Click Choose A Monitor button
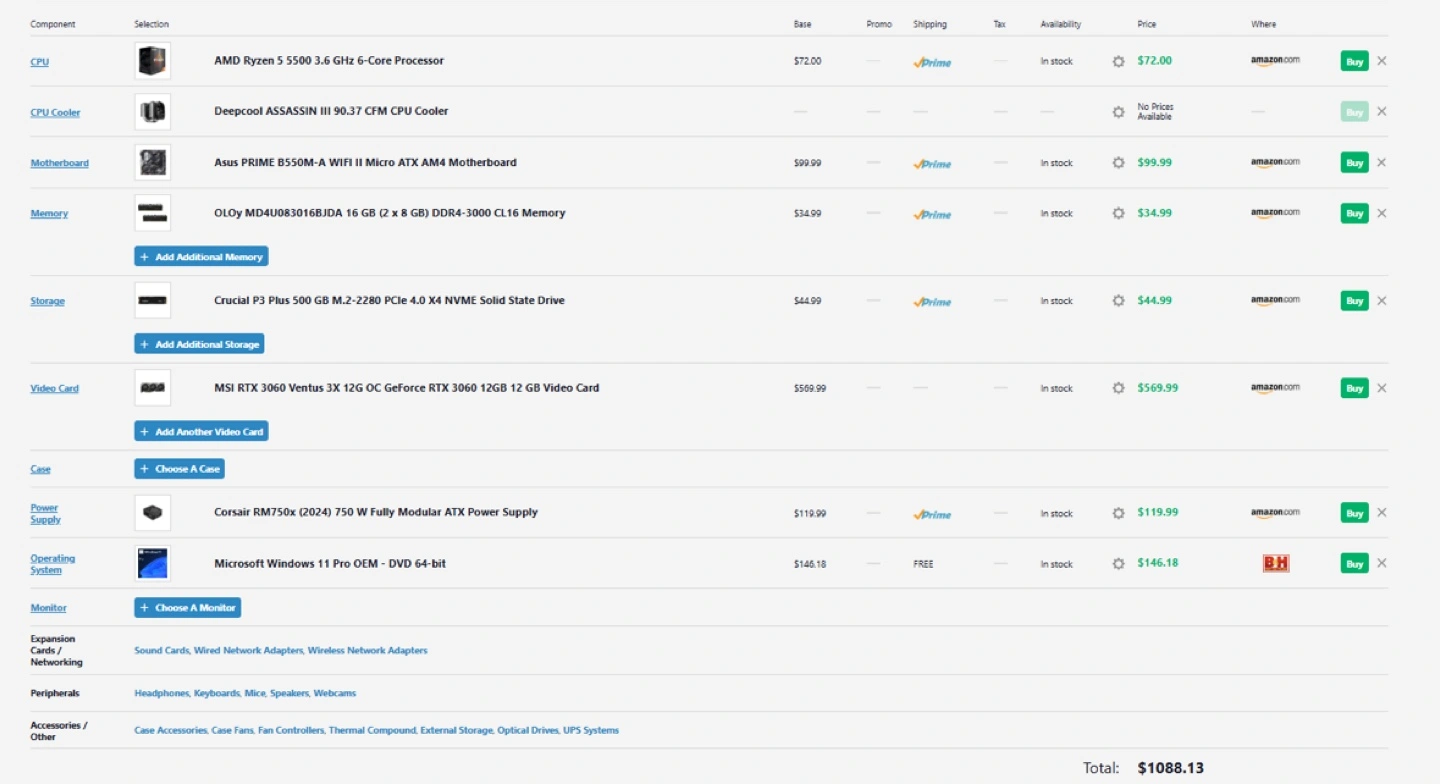 tap(188, 608)
